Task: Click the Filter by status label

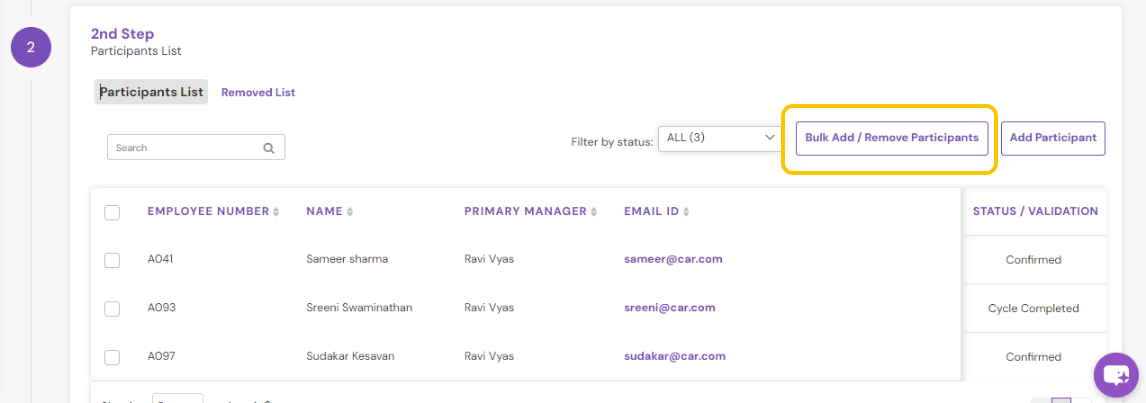Action: click(x=612, y=143)
